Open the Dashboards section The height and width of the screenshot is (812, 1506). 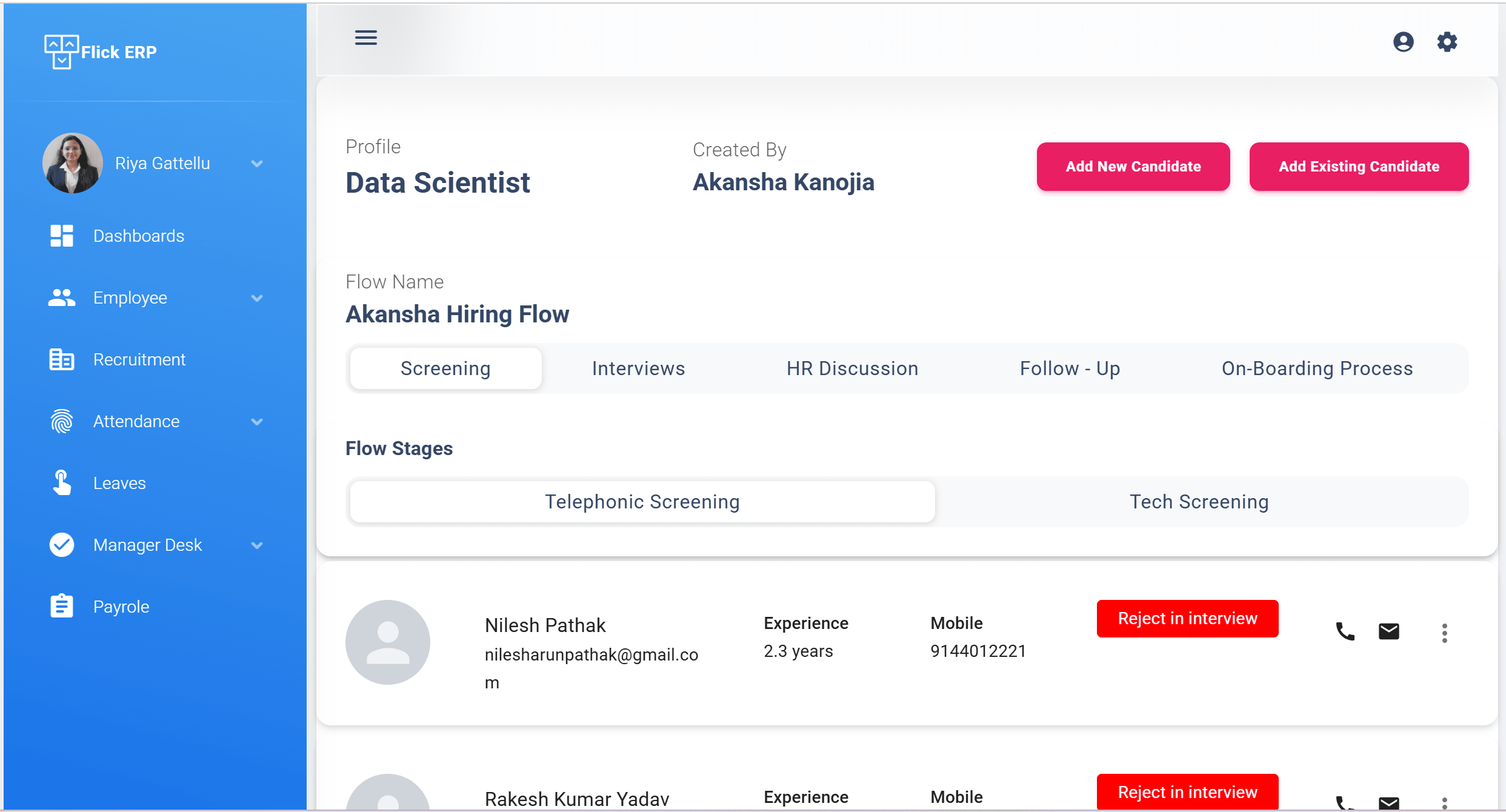[x=138, y=236]
